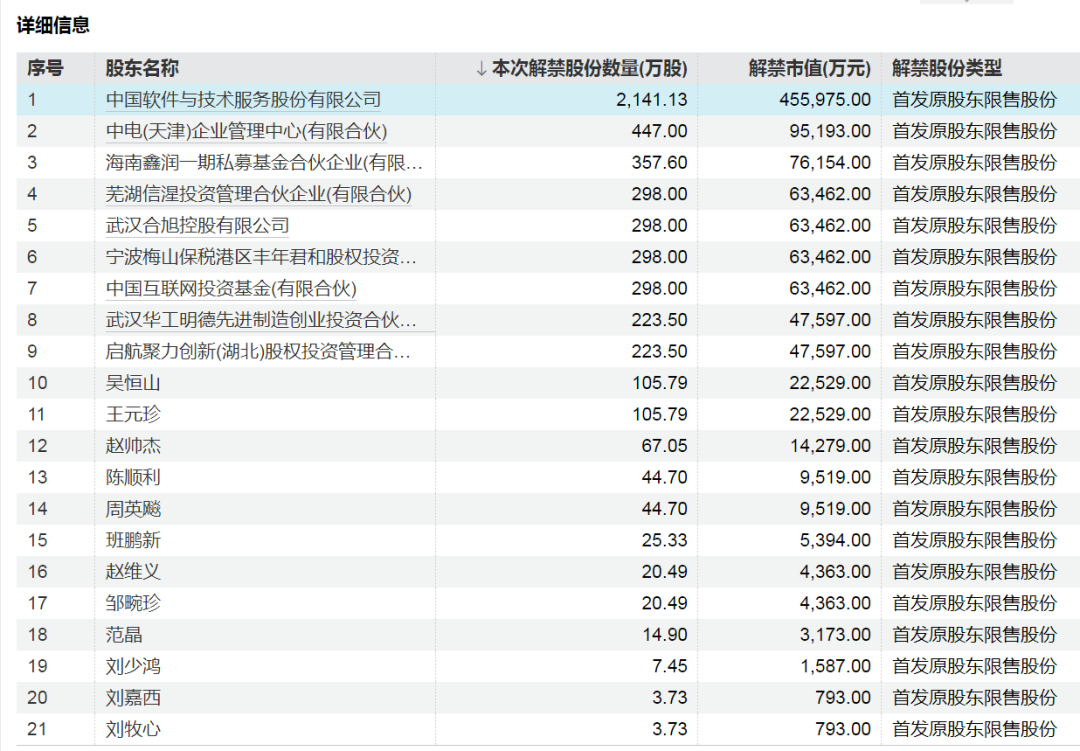
Task: Select shareholder 赵帅杰 in row 12
Action: (x=133, y=446)
